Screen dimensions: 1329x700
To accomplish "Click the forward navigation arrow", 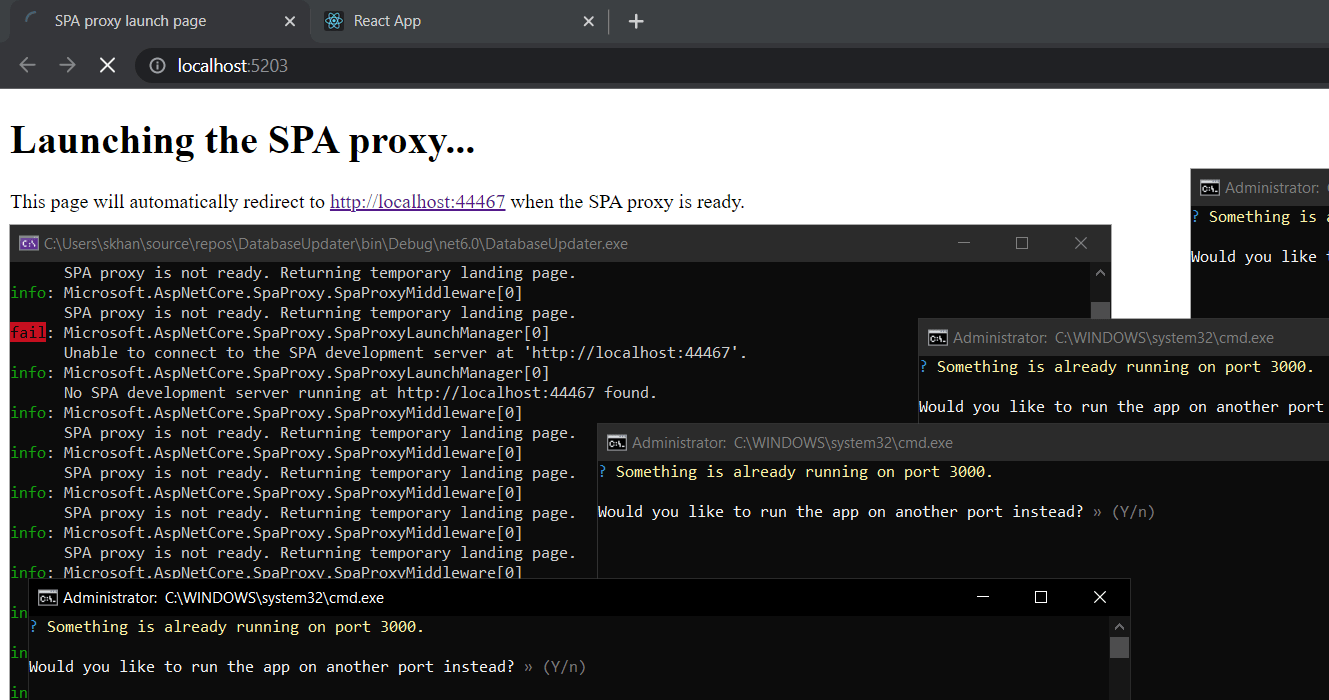I will pos(67,65).
